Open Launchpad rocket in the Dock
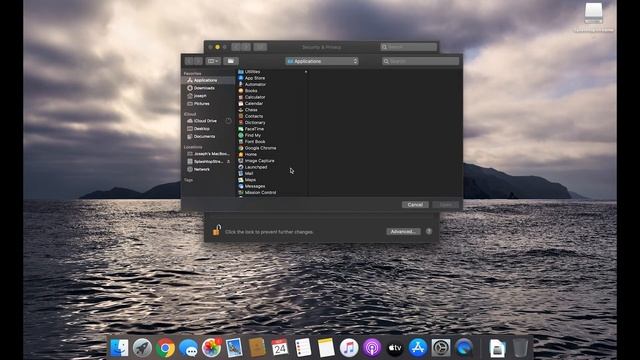The height and width of the screenshot is (360, 640). pyautogui.click(x=142, y=348)
